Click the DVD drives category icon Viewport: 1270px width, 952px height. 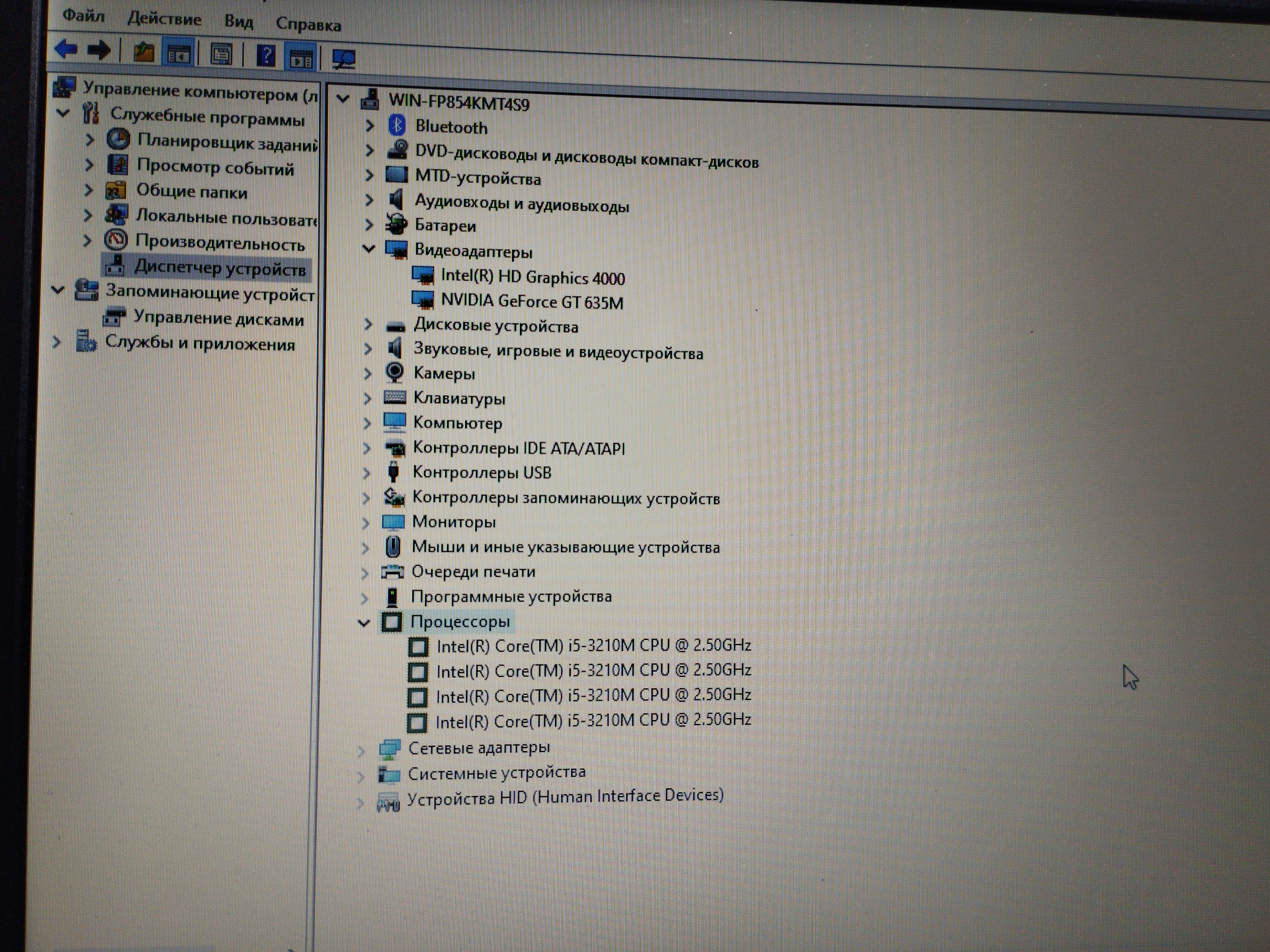click(x=398, y=150)
